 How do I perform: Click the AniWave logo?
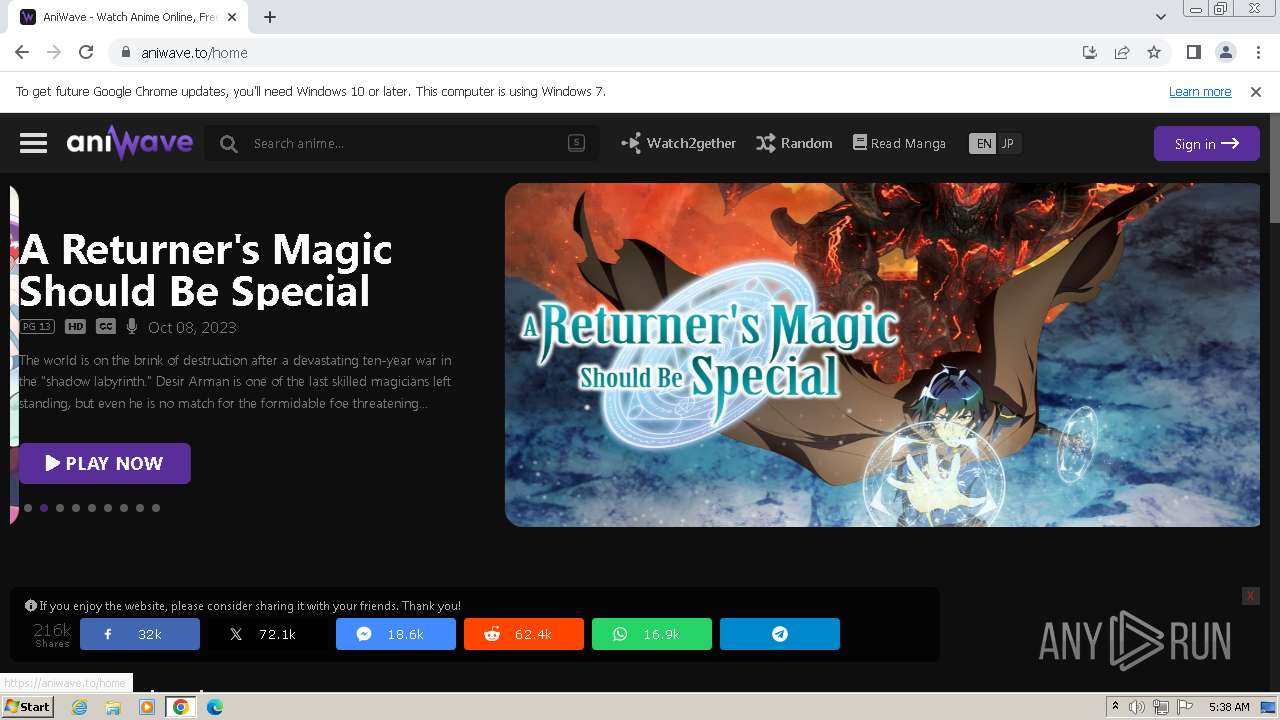[130, 143]
